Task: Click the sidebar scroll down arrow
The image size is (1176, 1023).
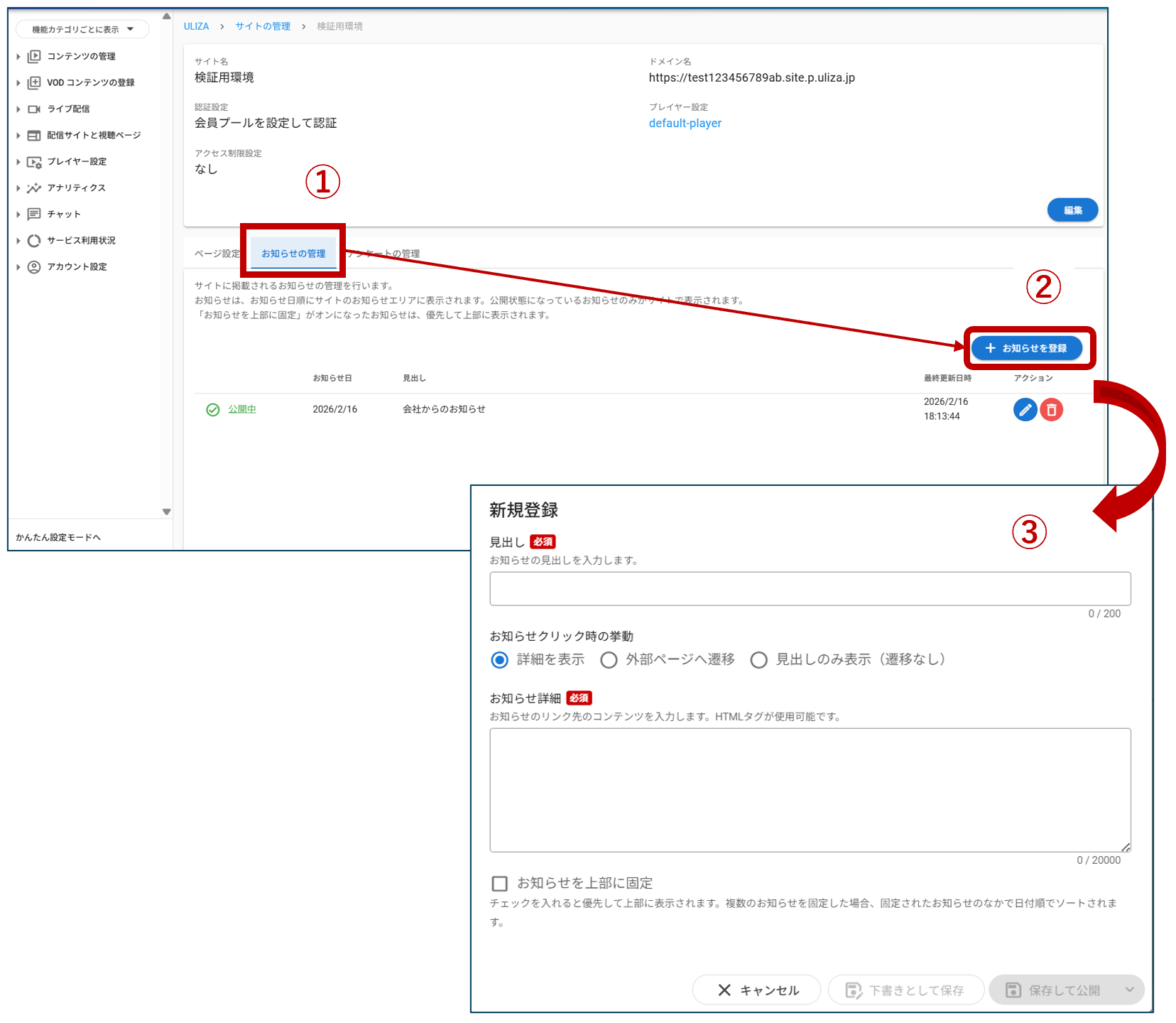Action: click(166, 511)
